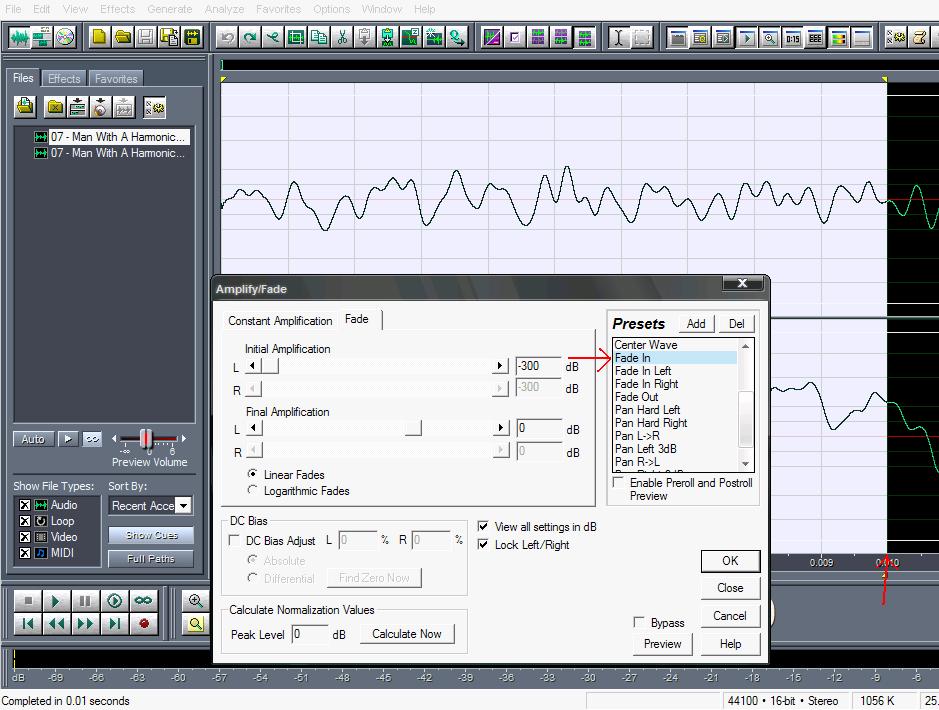The image size is (939, 710).
Task: Switch to the Effects panel tab
Action: click(x=64, y=78)
